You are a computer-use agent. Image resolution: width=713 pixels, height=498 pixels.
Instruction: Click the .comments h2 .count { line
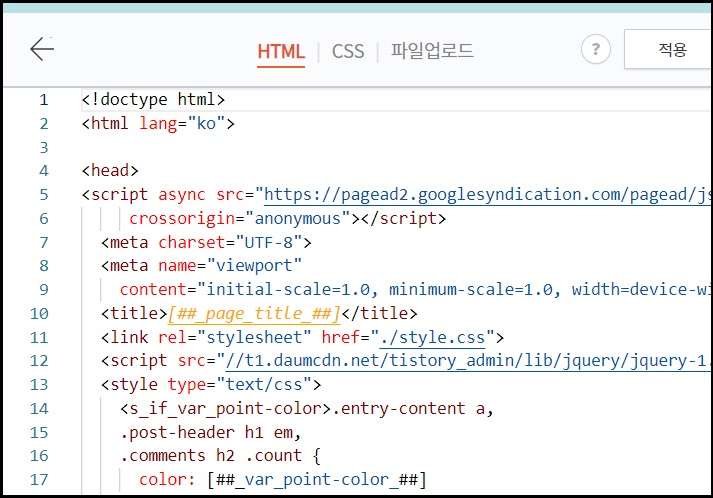click(221, 456)
